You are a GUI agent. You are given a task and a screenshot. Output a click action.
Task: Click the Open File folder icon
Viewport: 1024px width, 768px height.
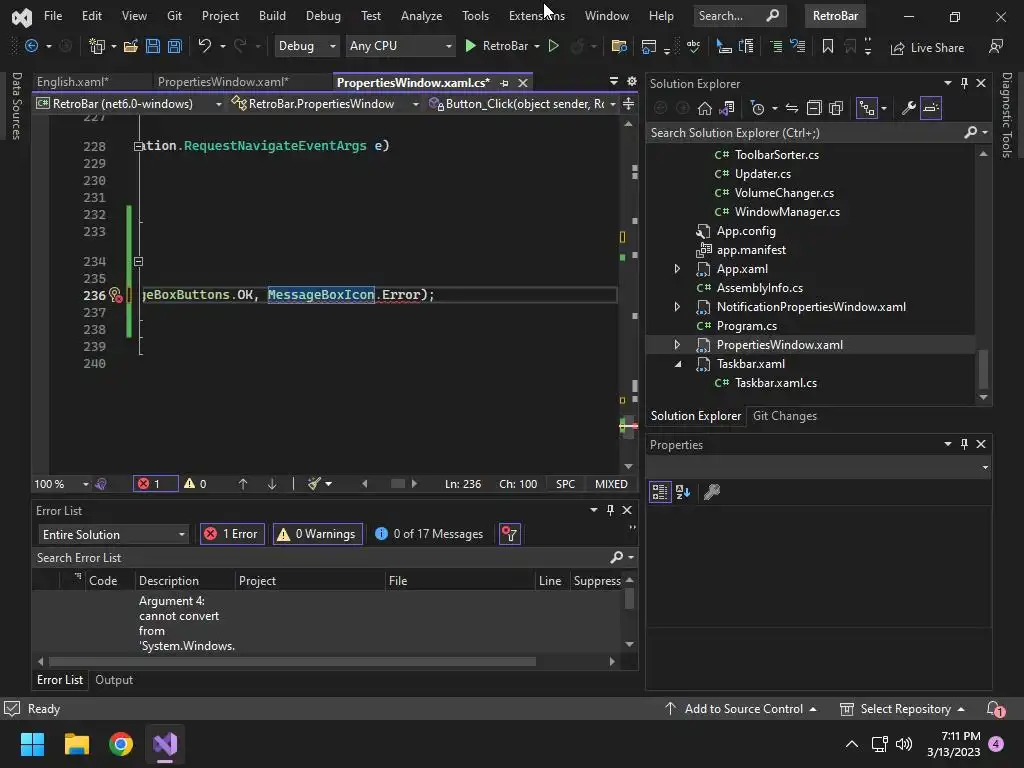point(131,46)
